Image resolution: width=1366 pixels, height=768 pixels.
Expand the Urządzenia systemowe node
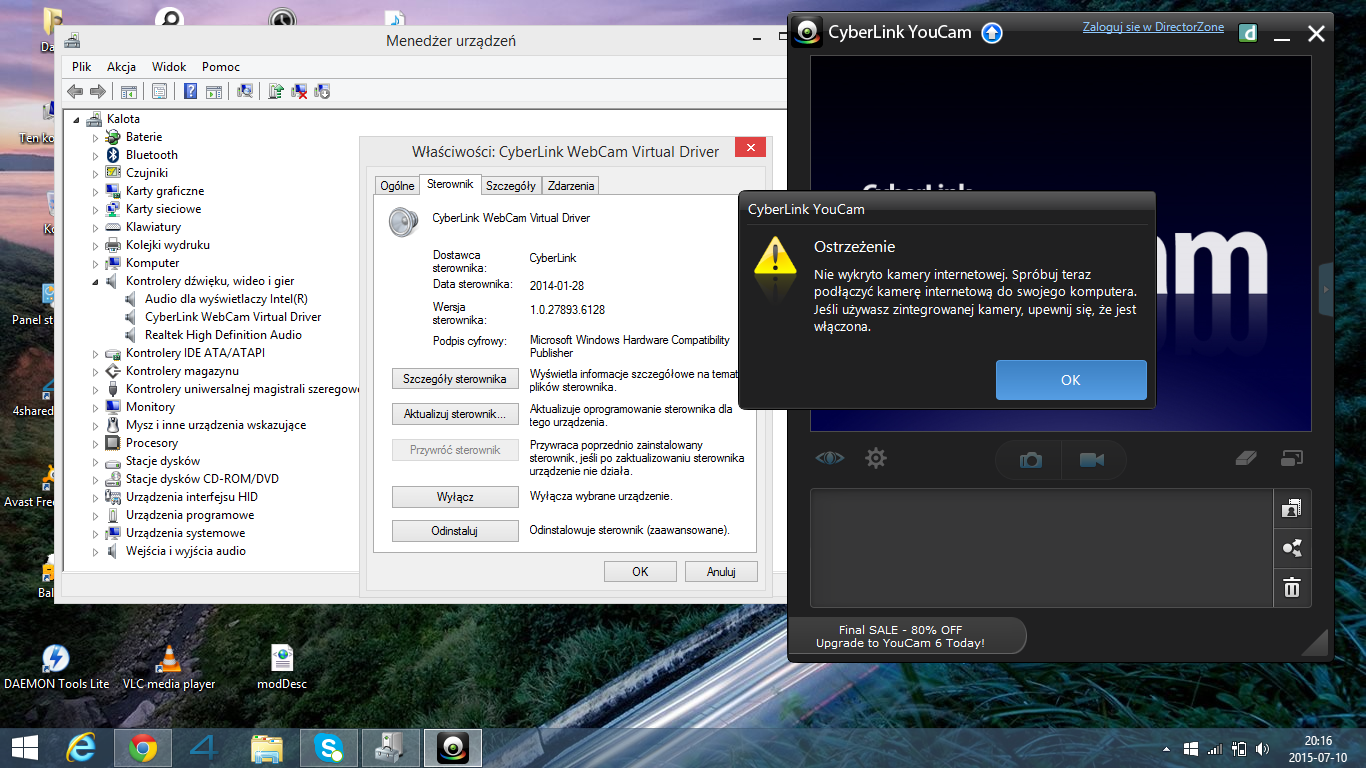pyautogui.click(x=96, y=533)
